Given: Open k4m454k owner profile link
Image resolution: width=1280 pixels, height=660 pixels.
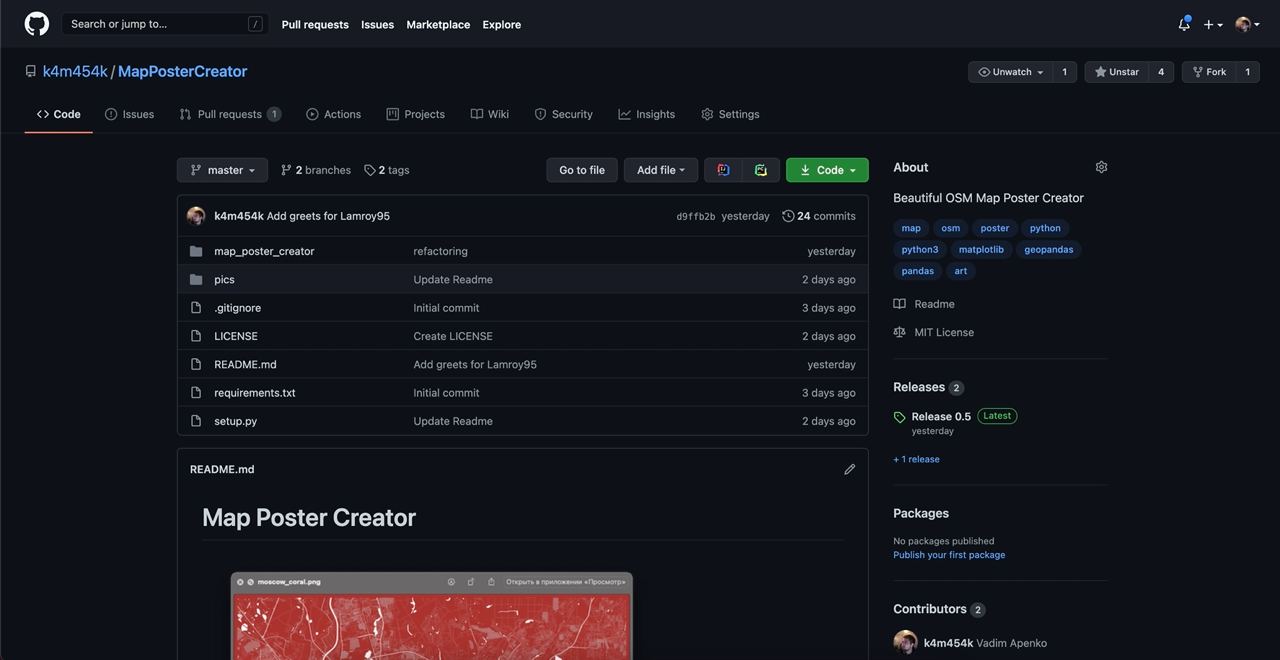Looking at the screenshot, I should point(75,71).
